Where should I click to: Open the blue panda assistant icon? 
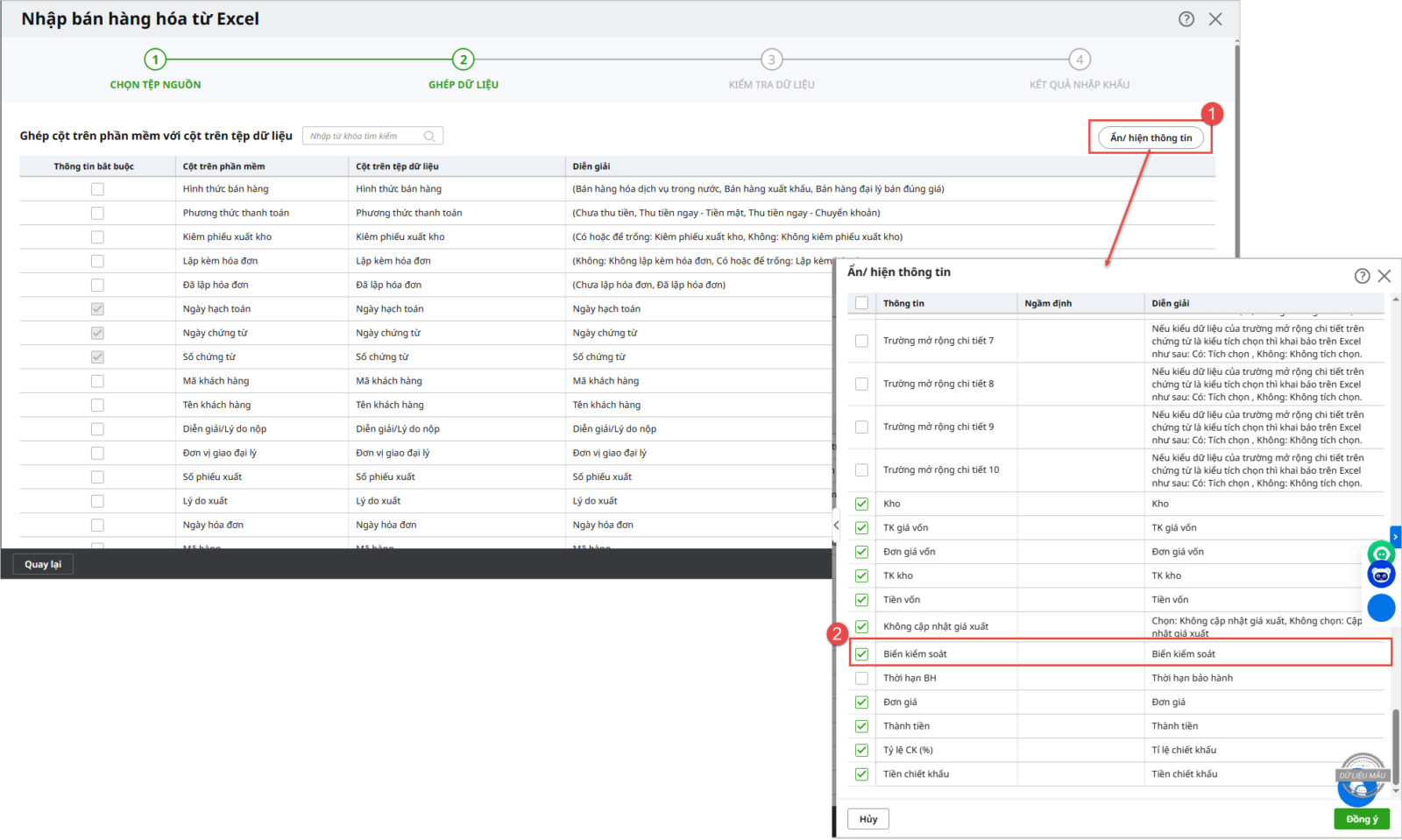1381,575
